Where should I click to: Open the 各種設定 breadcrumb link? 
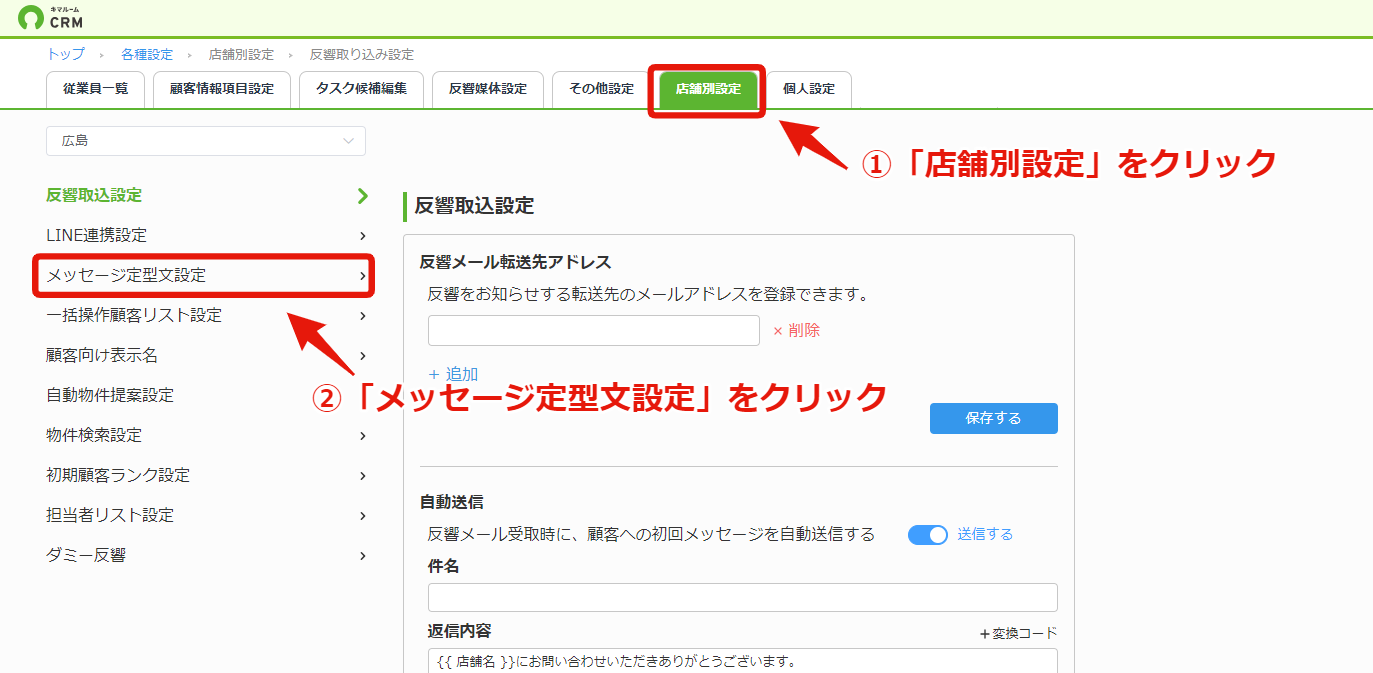click(x=147, y=54)
